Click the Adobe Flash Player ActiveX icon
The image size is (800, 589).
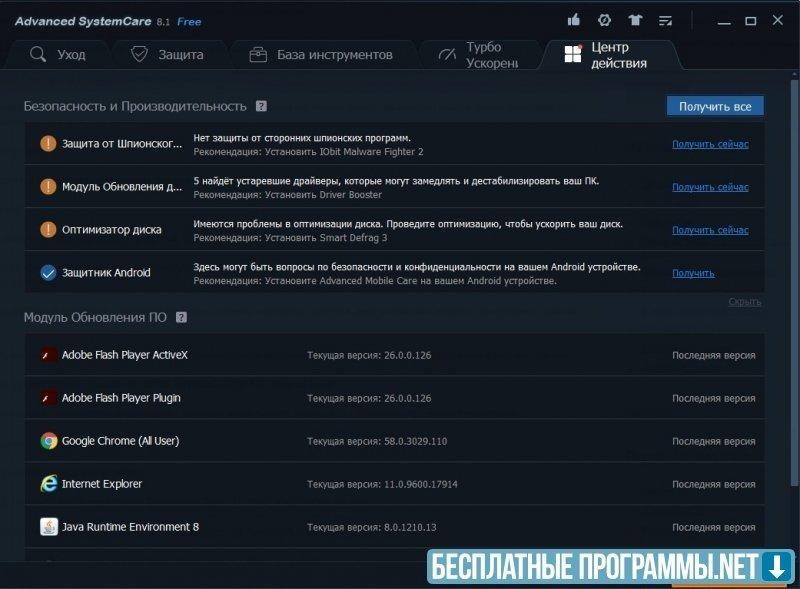[48, 355]
